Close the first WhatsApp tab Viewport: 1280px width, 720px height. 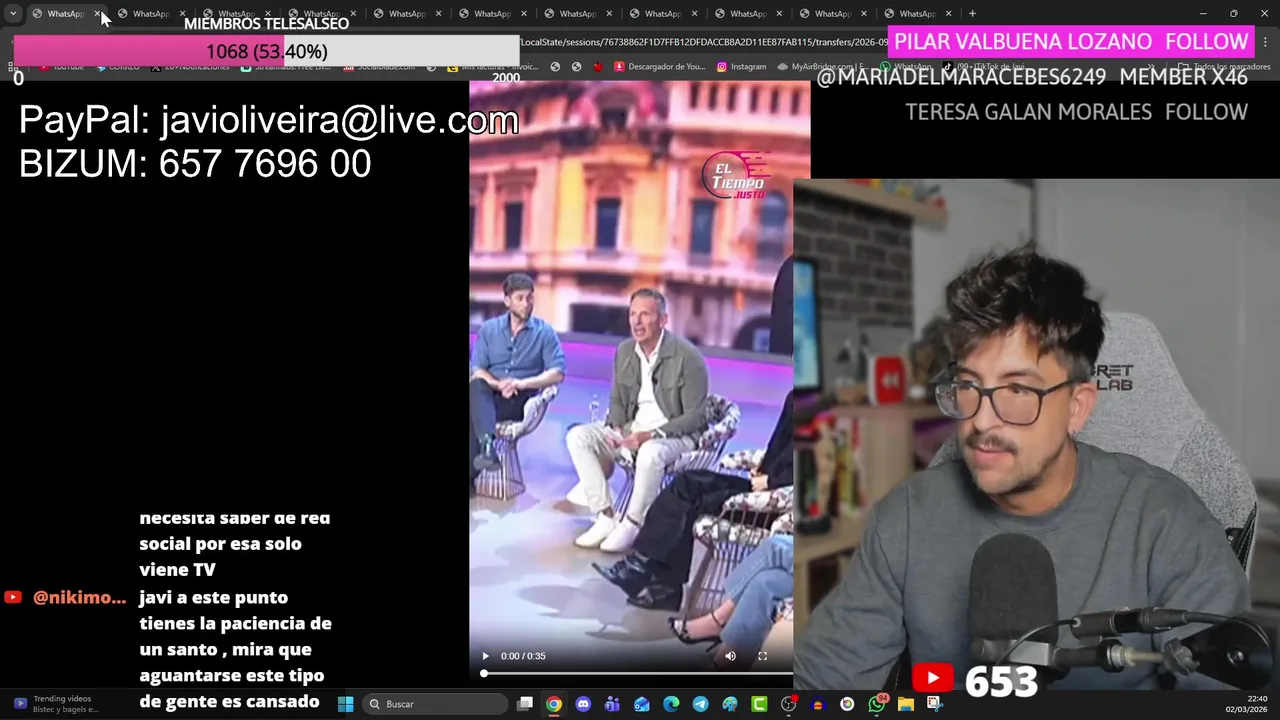tap(97, 14)
